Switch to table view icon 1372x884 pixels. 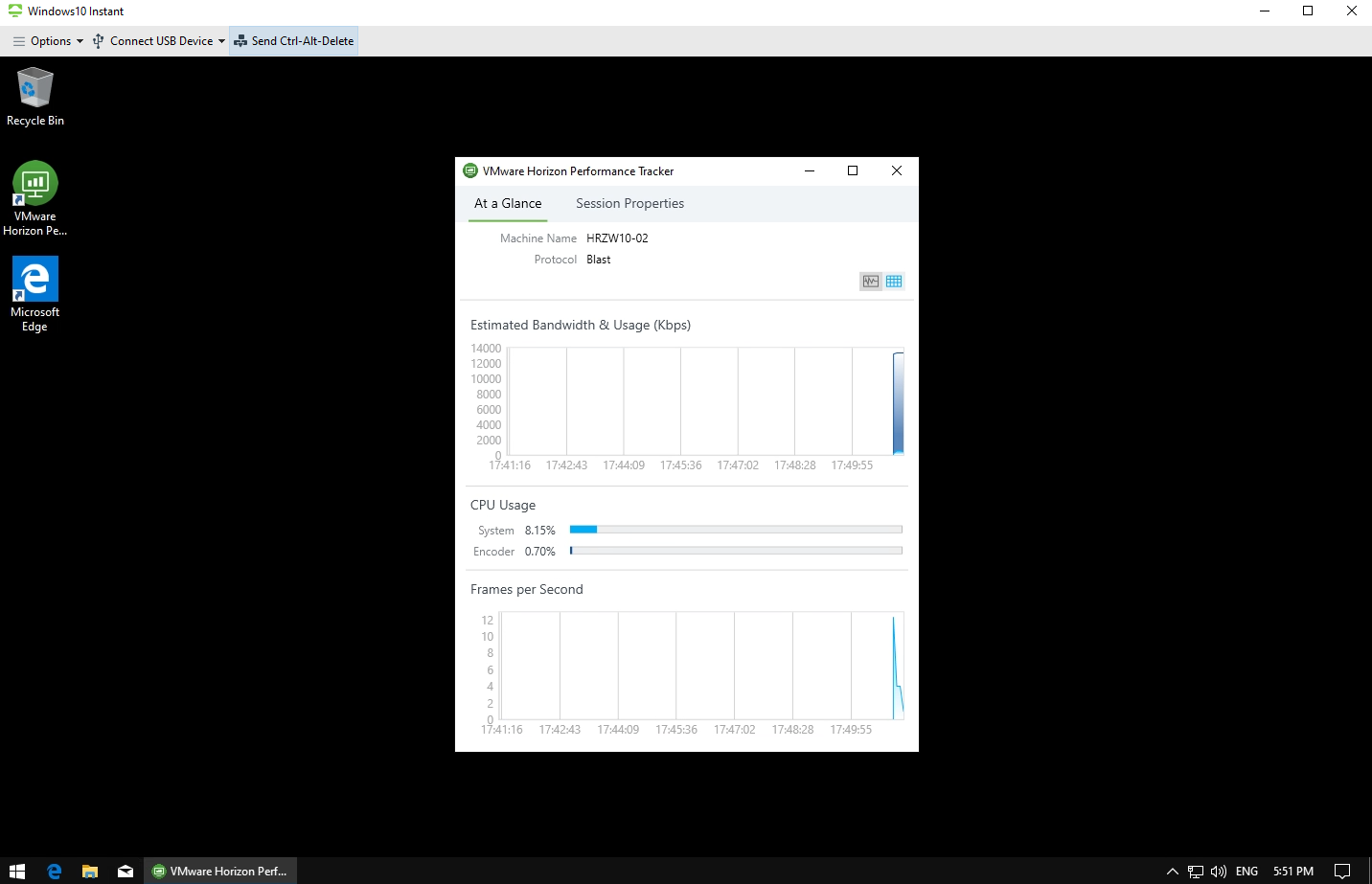tap(894, 281)
